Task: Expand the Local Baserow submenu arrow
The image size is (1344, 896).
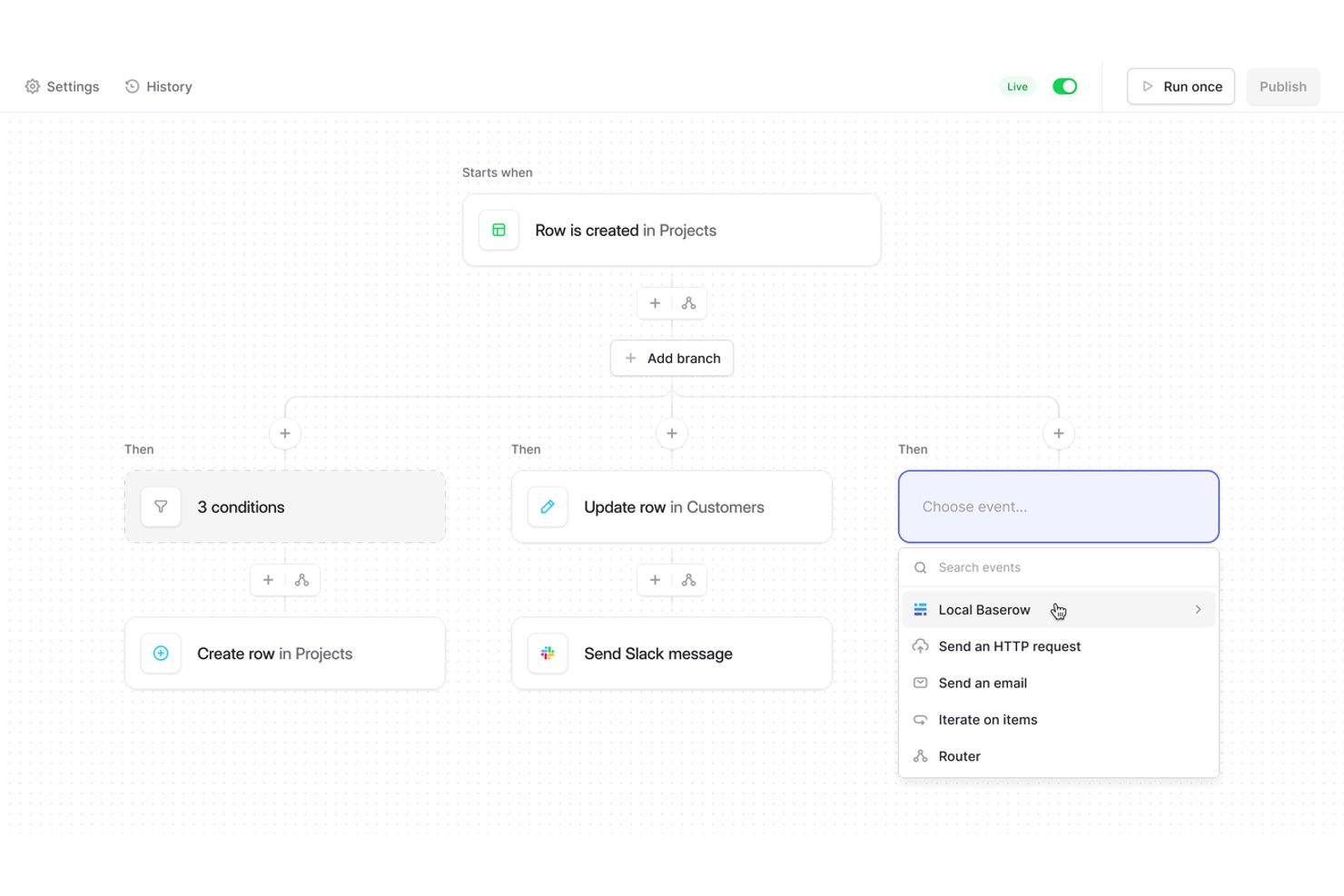Action: [x=1198, y=610]
